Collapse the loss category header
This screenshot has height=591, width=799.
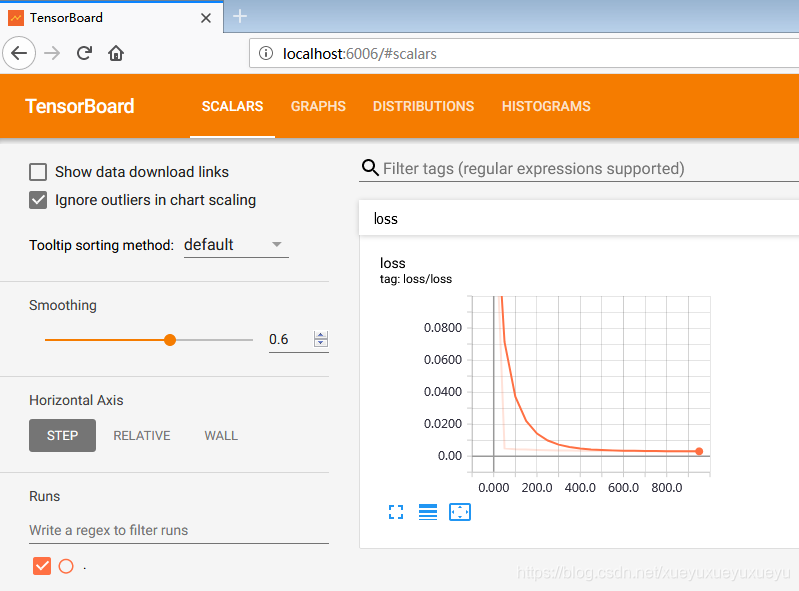[x=579, y=218]
